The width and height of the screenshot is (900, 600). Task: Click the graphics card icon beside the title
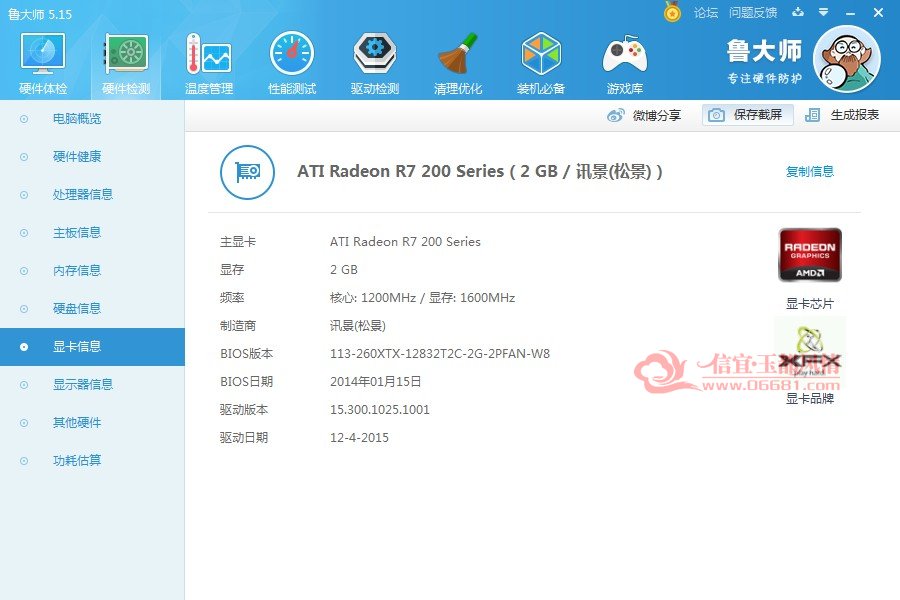coord(247,172)
